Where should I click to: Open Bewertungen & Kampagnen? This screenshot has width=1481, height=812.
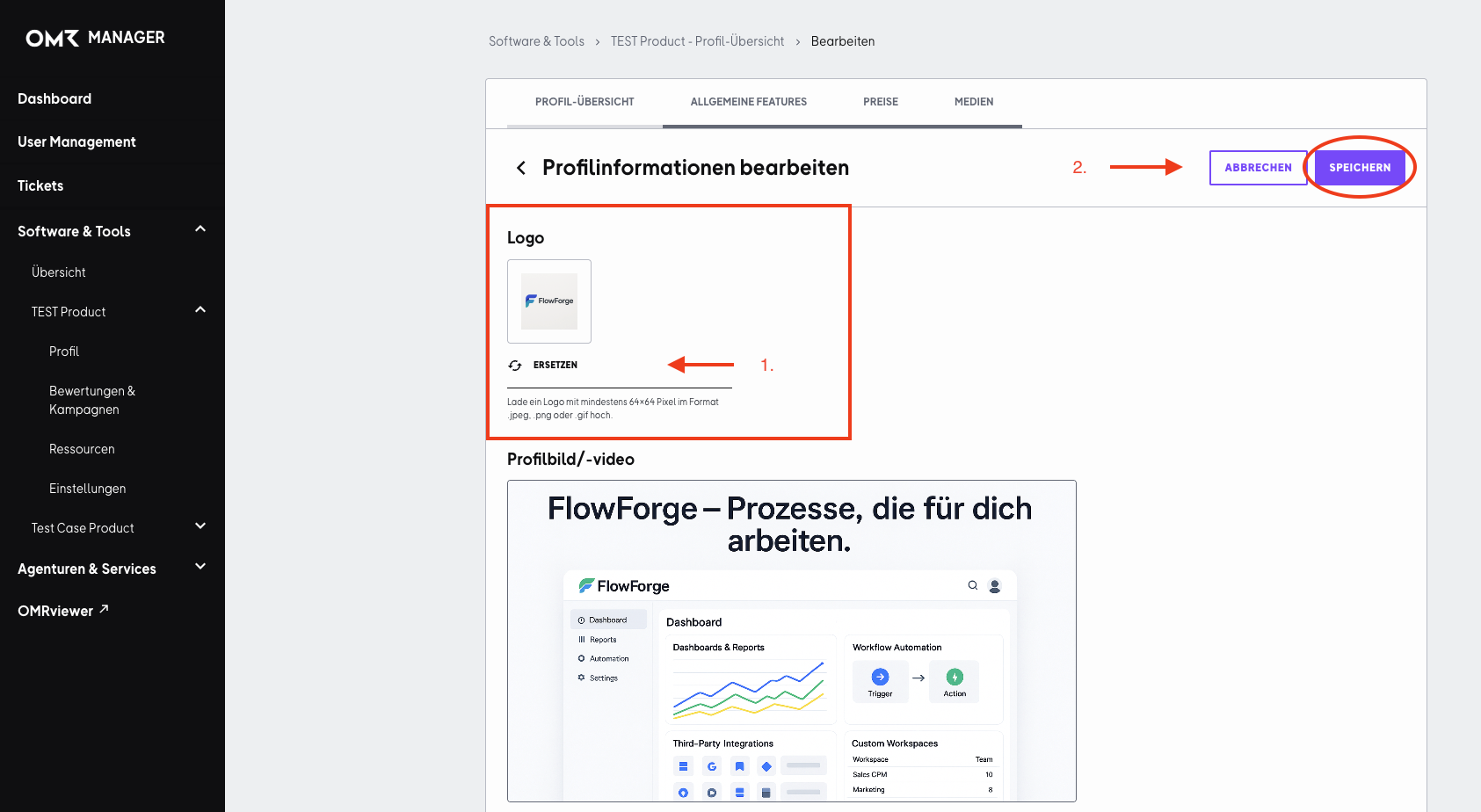[x=92, y=400]
